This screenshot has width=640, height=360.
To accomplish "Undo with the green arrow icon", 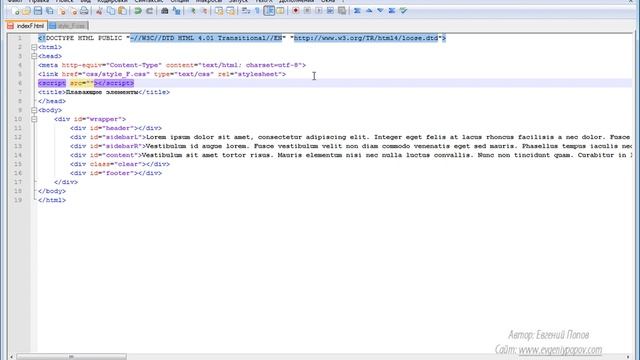I will pyautogui.click(x=138, y=11).
